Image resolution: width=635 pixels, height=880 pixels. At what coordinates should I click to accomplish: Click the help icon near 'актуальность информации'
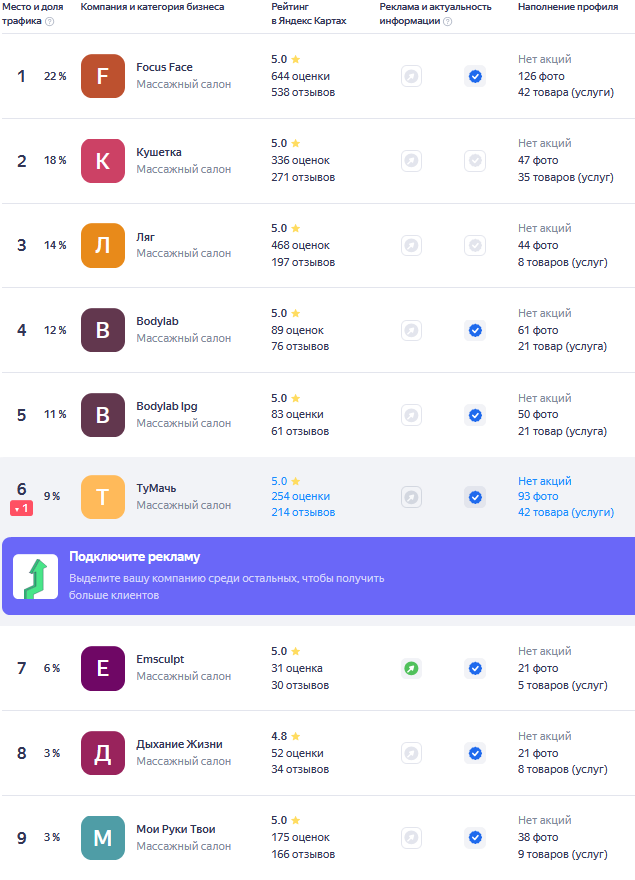(x=447, y=21)
